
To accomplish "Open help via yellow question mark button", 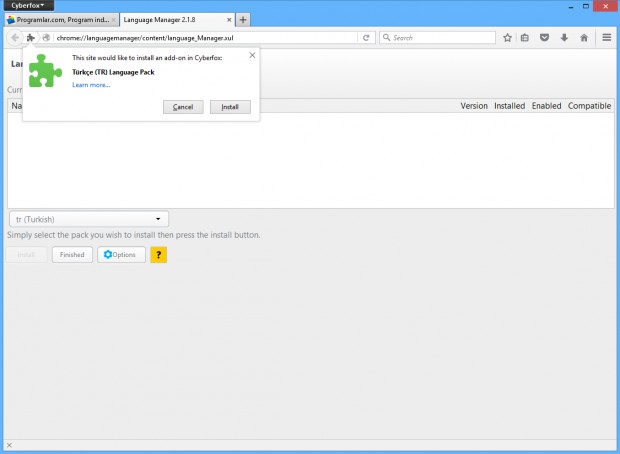I will (159, 255).
